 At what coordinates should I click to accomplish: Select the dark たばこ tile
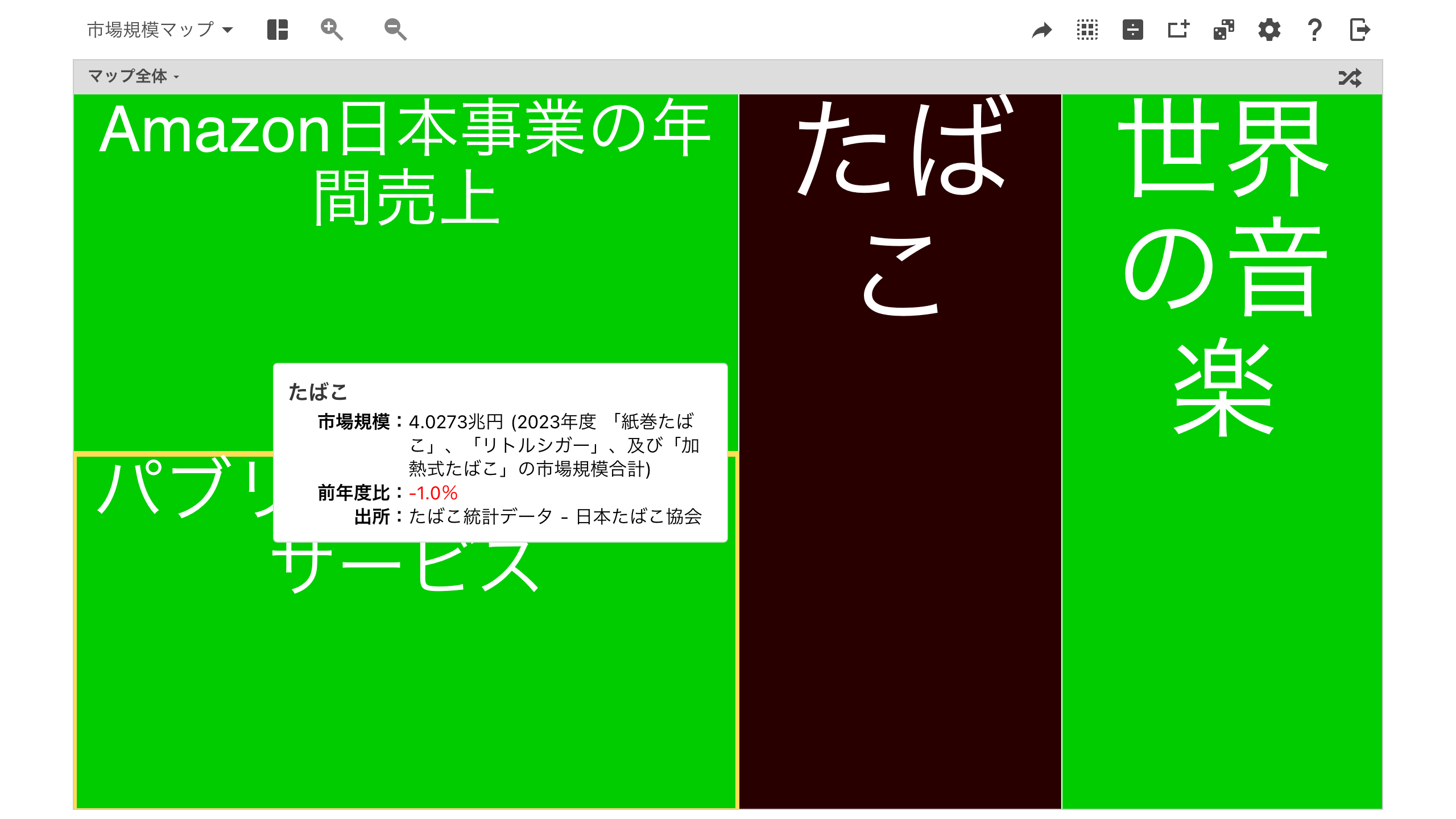pyautogui.click(x=900, y=451)
